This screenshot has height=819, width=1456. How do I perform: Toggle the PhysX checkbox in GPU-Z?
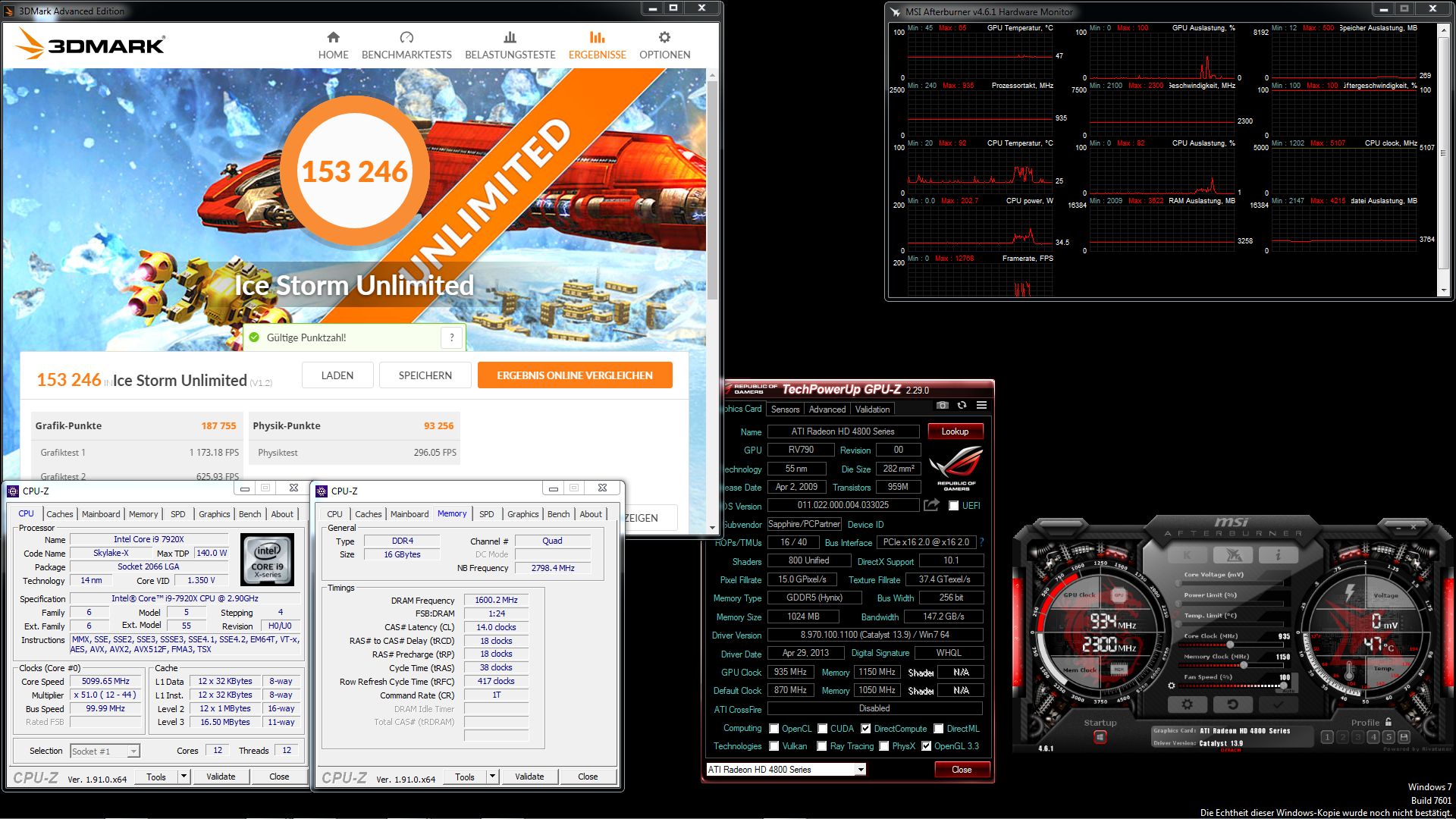884,746
